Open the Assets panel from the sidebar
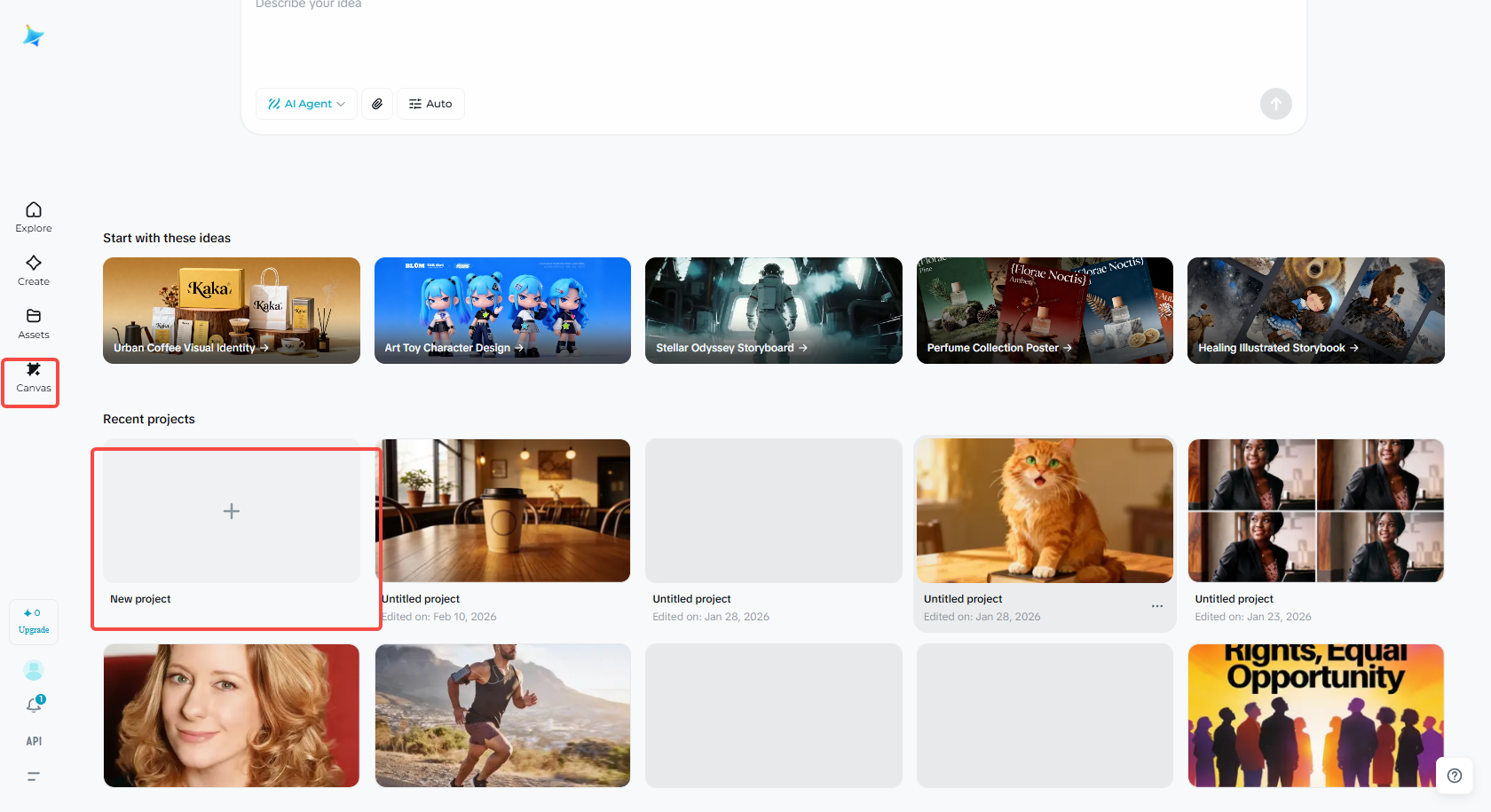Image resolution: width=1491 pixels, height=812 pixels. pos(33,323)
